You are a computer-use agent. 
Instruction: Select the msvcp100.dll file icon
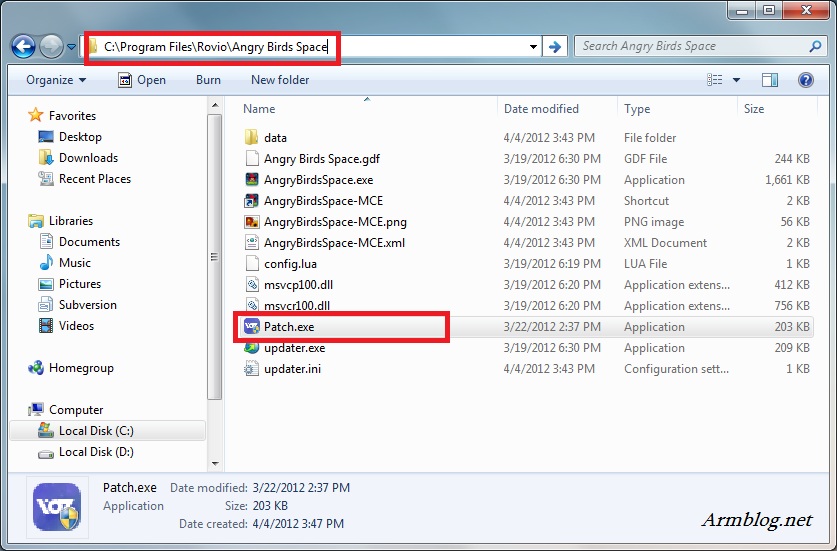pos(251,285)
